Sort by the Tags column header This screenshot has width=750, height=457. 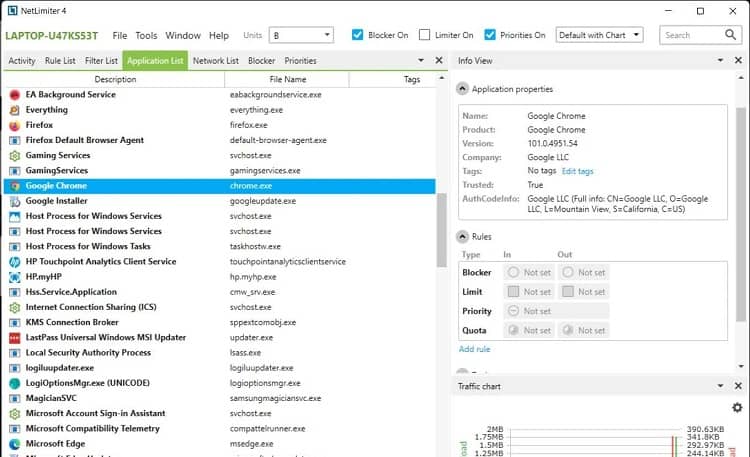tap(411, 79)
